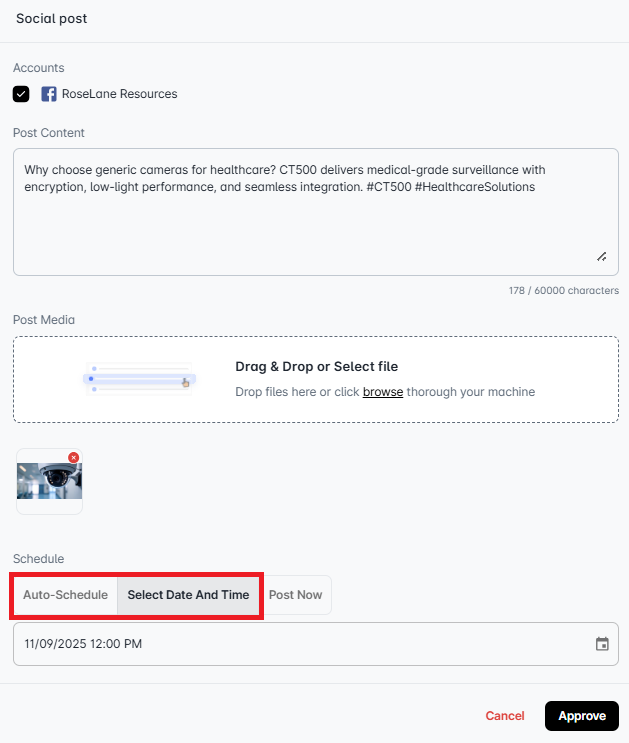This screenshot has height=743, width=629.
Task: Cancel the social post
Action: (505, 716)
